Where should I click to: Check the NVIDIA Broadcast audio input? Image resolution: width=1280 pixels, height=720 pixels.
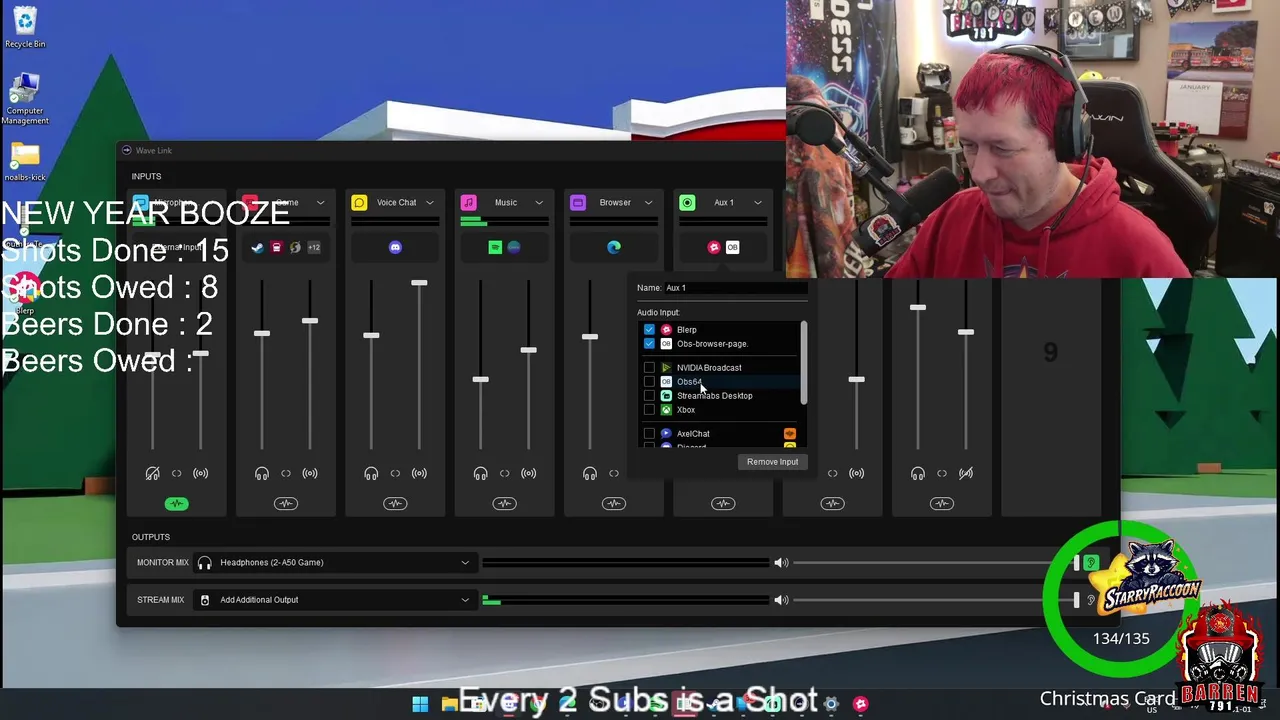coord(649,368)
